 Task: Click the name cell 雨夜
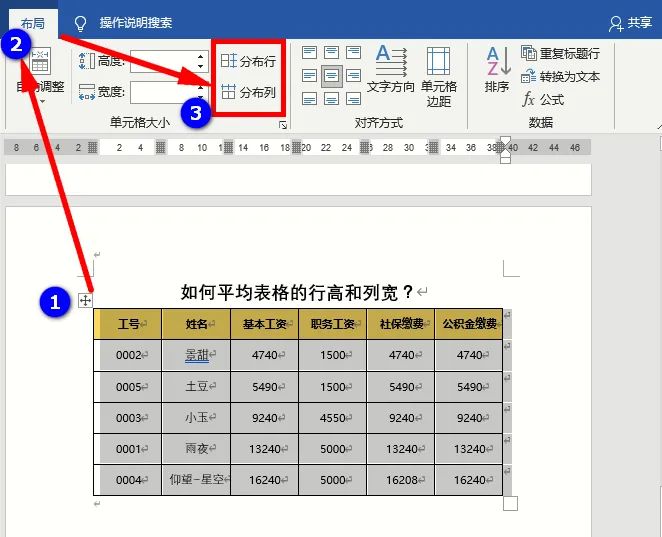click(196, 449)
